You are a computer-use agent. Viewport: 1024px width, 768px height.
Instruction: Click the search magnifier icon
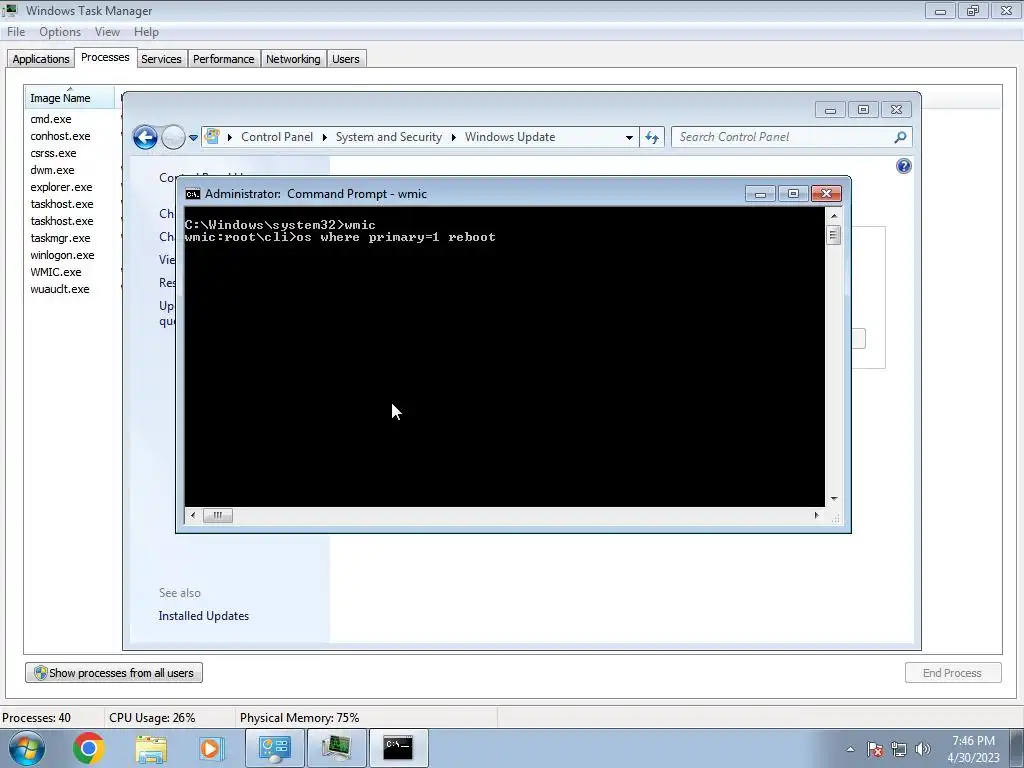[x=901, y=137]
